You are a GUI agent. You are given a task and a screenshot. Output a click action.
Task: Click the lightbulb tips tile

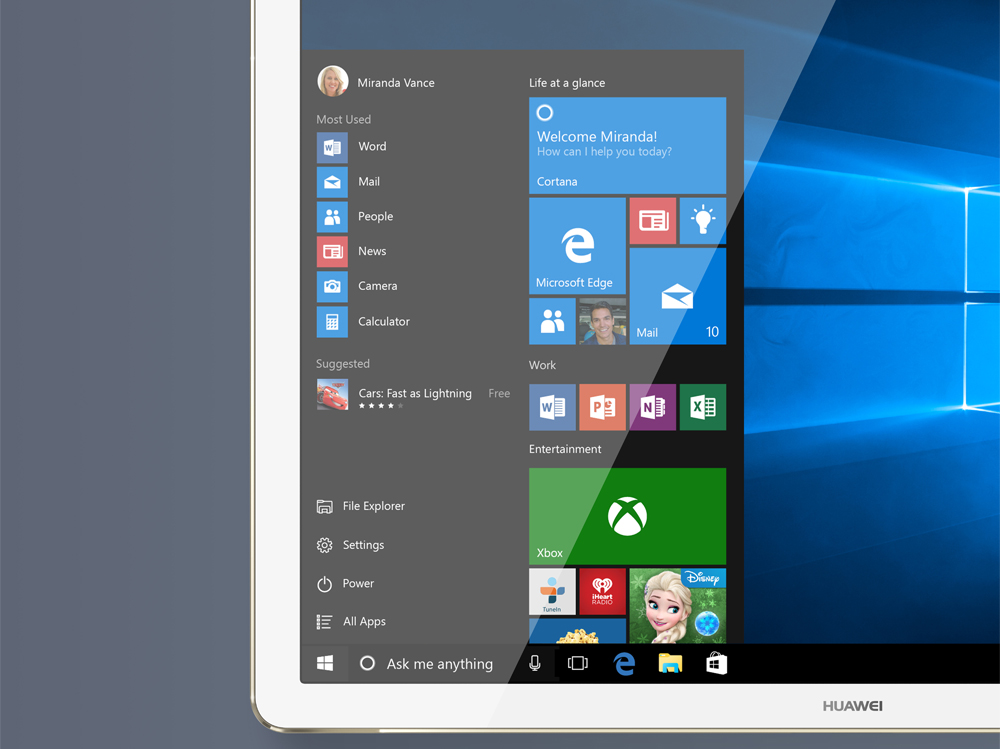click(x=703, y=221)
